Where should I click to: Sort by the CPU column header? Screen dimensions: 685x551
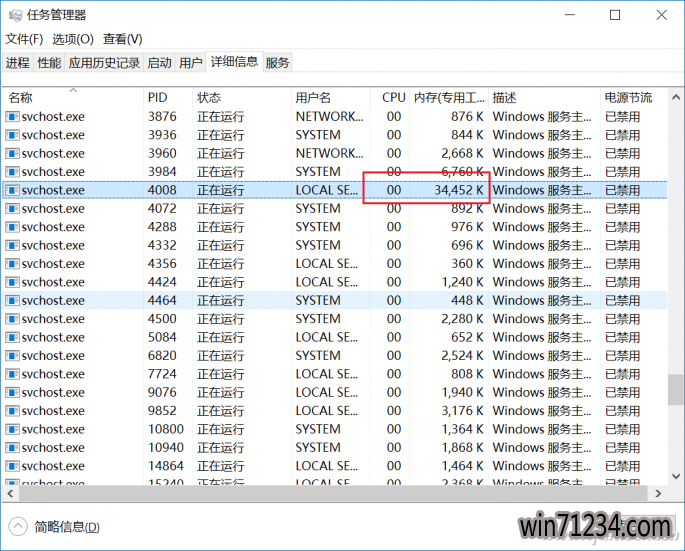390,97
